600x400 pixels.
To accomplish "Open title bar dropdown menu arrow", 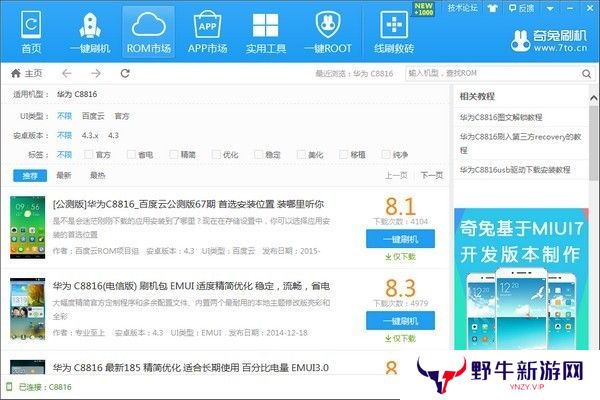I will pos(550,8).
